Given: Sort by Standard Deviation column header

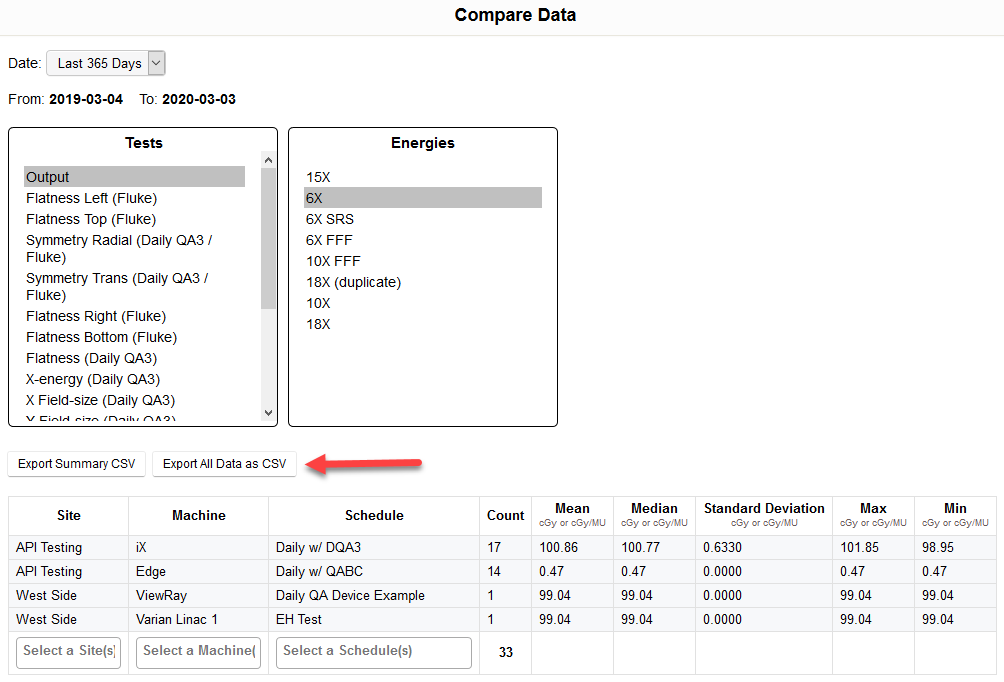Looking at the screenshot, I should click(764, 509).
